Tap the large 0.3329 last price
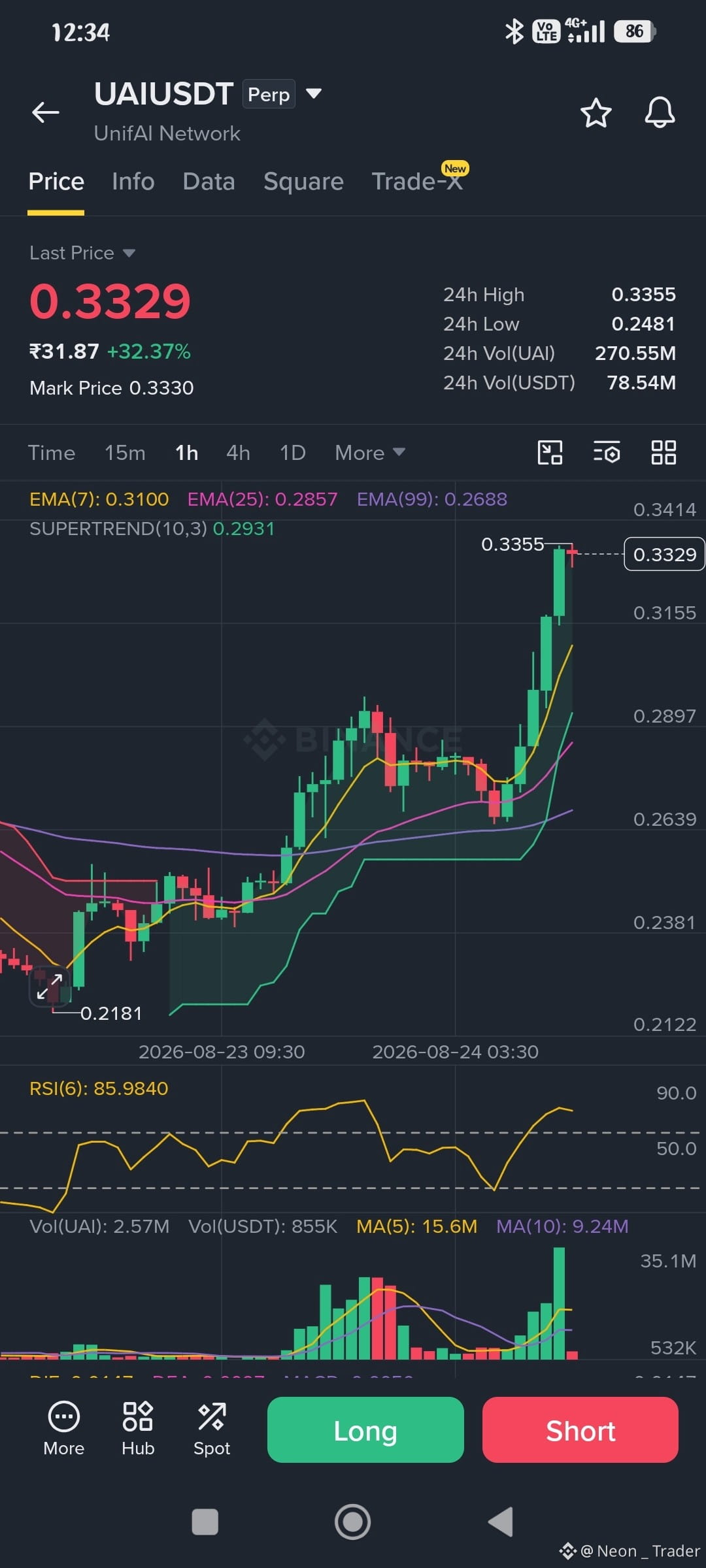Screen dimensions: 706x1568 coord(110,302)
